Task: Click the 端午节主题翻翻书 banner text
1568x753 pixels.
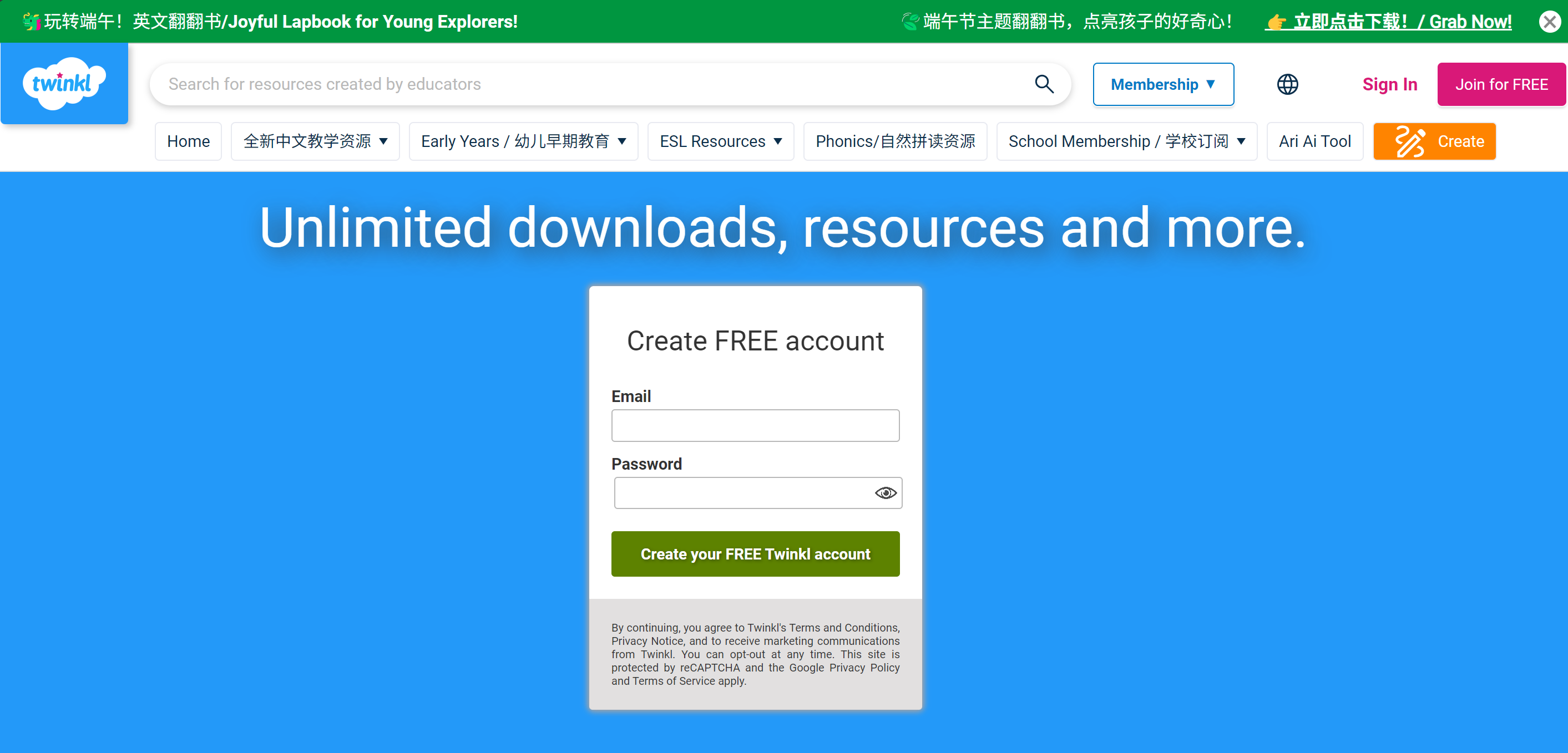Action: 1066,22
